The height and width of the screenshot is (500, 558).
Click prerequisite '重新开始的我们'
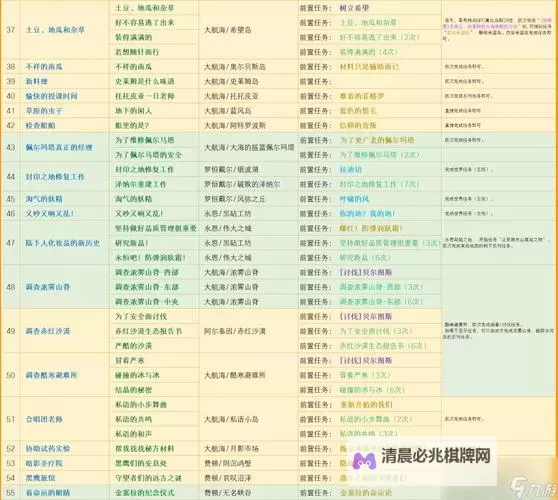[366, 405]
